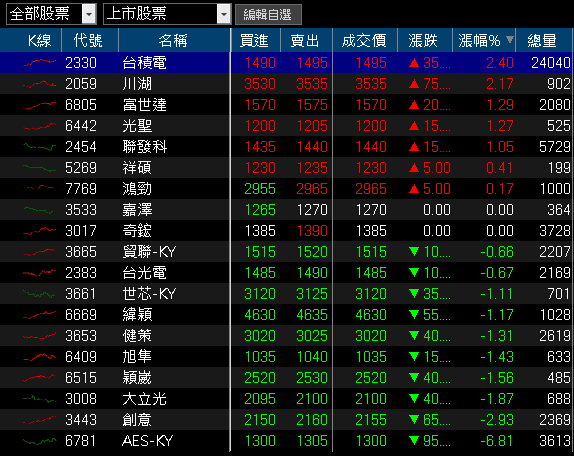
Task: Select stock name 台積電
Action: (145, 63)
